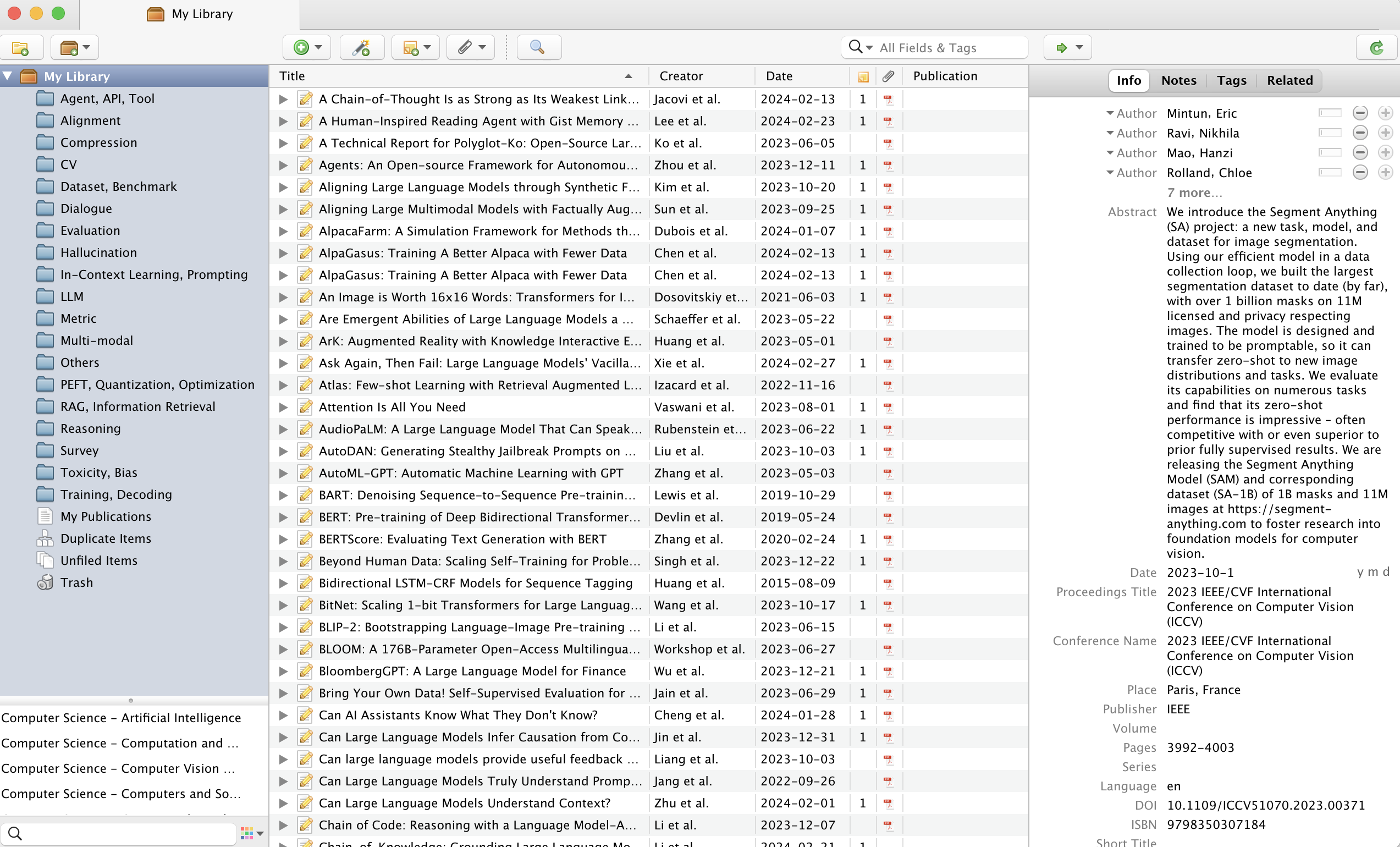Click the Locate green arrow icon
This screenshot has width=1400, height=847.
(1061, 48)
